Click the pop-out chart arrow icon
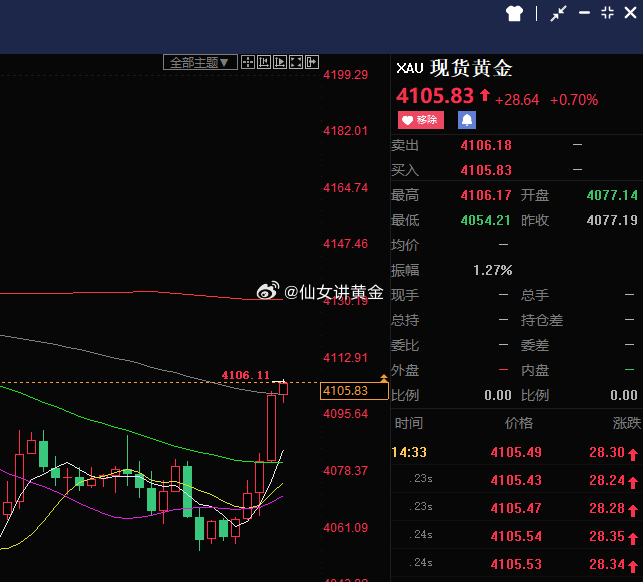643x582 pixels. [312, 62]
